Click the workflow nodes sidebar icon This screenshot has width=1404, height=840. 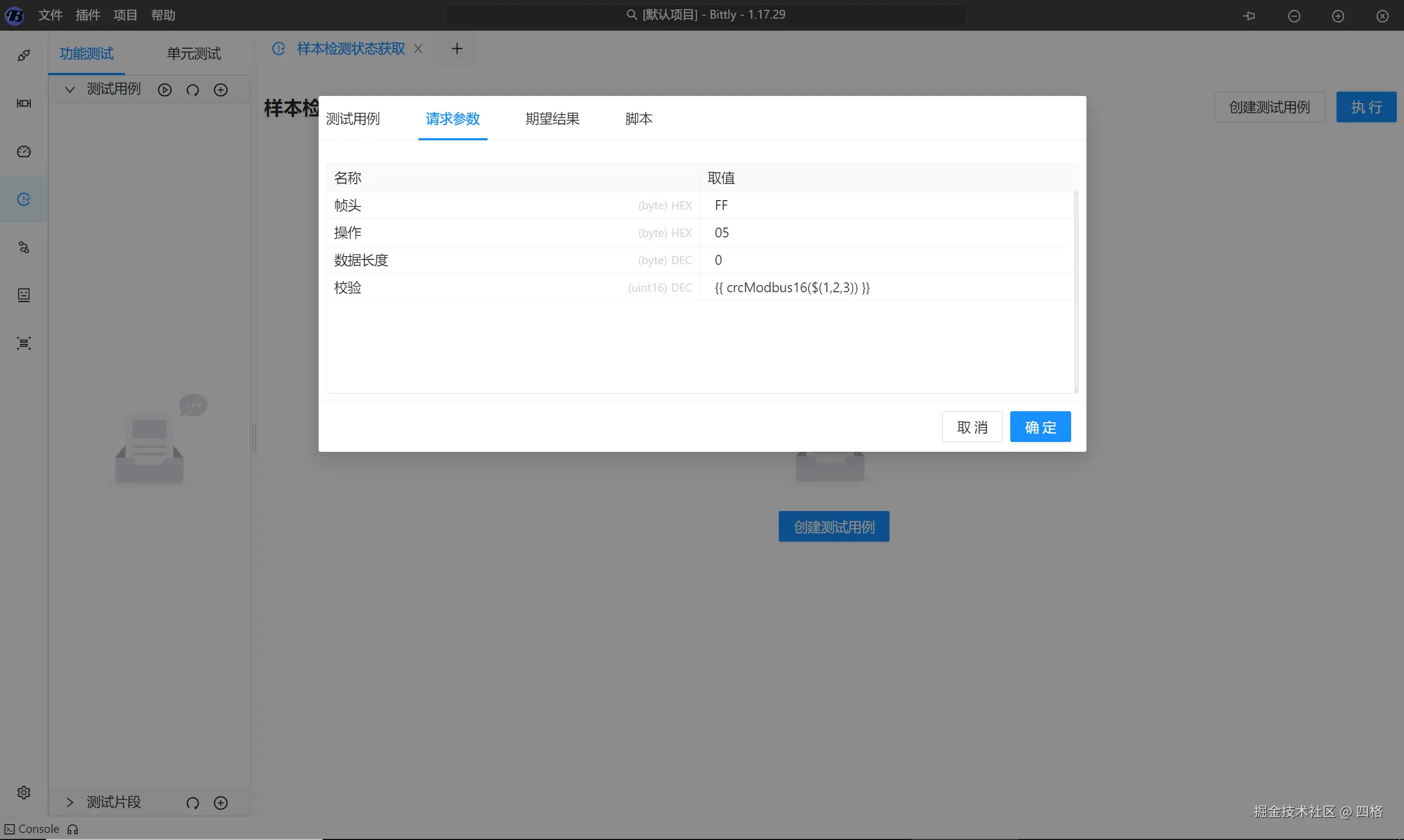pyautogui.click(x=24, y=247)
